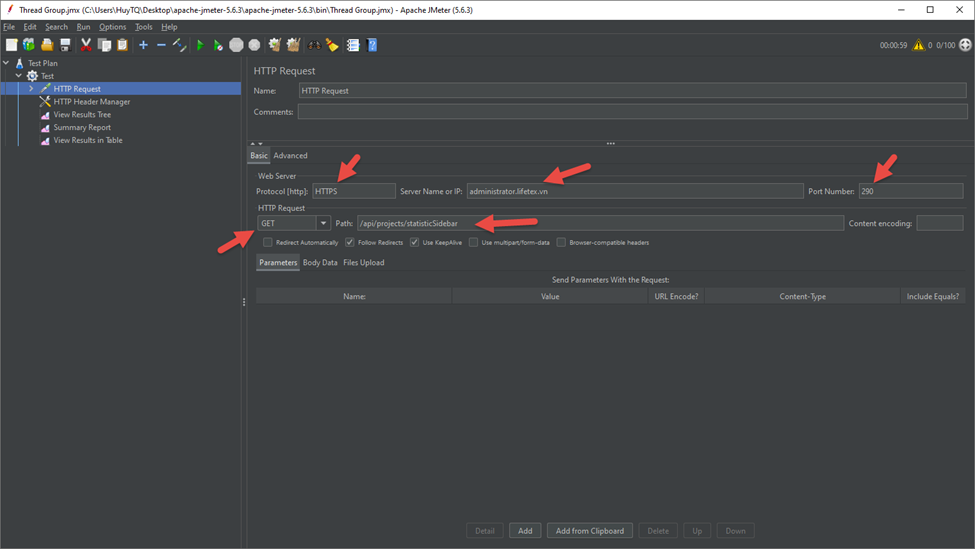
Task: Click the Help question mark icon
Action: (x=372, y=45)
